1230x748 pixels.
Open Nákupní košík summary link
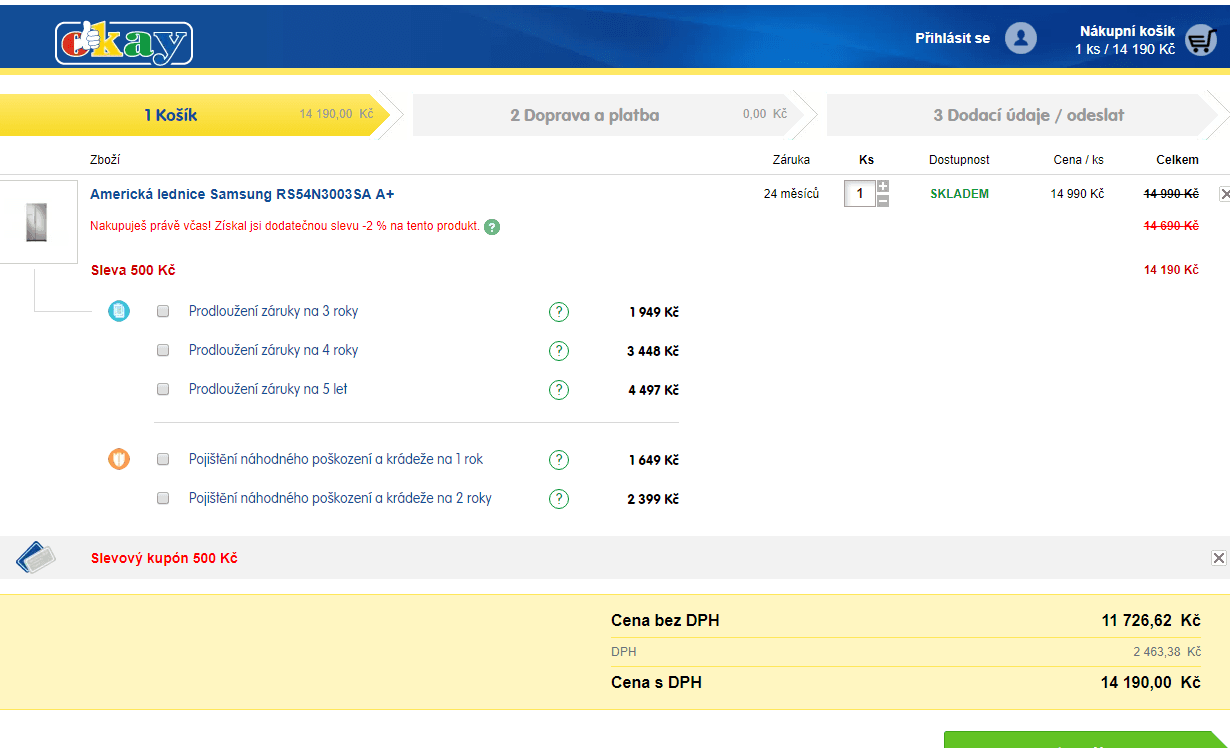1126,40
